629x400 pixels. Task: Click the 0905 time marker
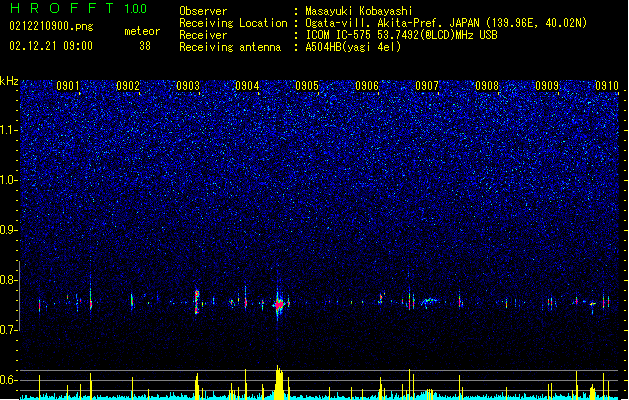(307, 86)
